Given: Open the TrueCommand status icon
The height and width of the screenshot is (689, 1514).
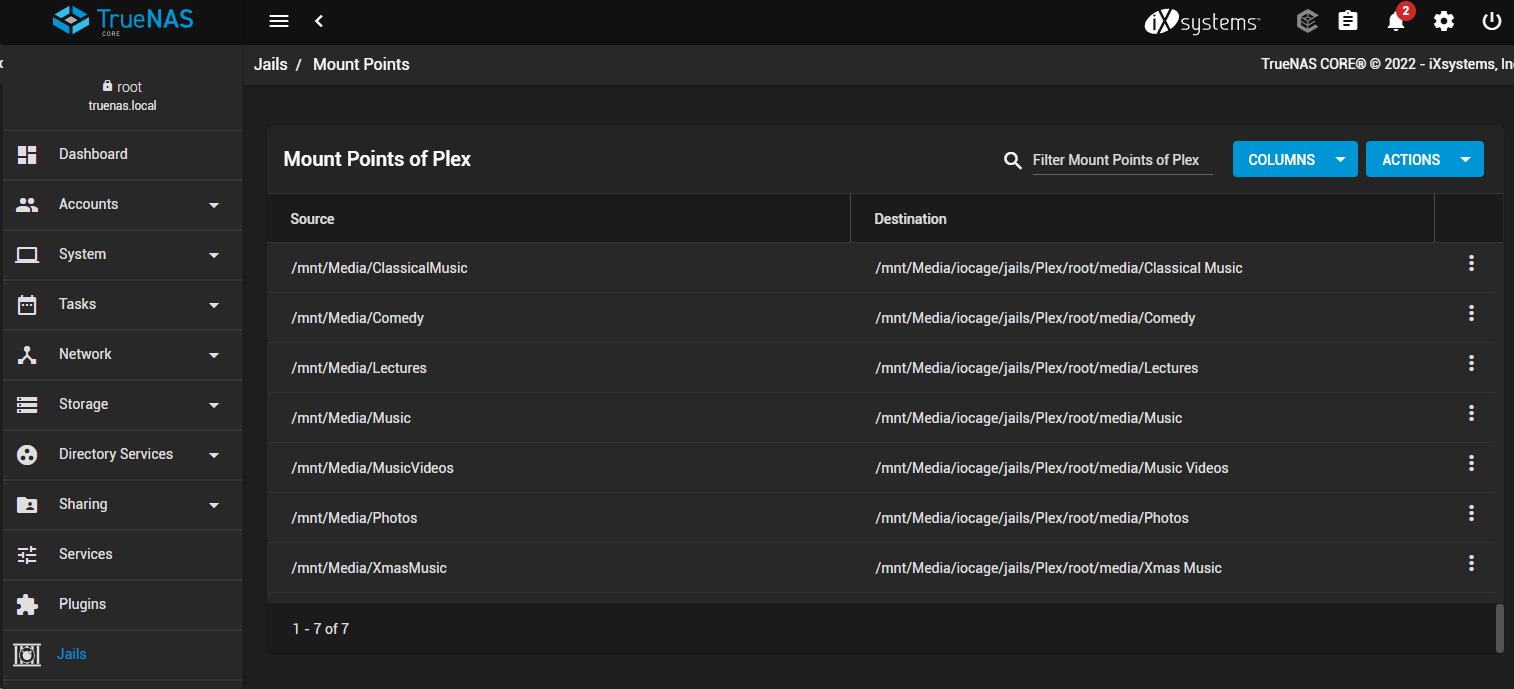Looking at the screenshot, I should point(1307,21).
